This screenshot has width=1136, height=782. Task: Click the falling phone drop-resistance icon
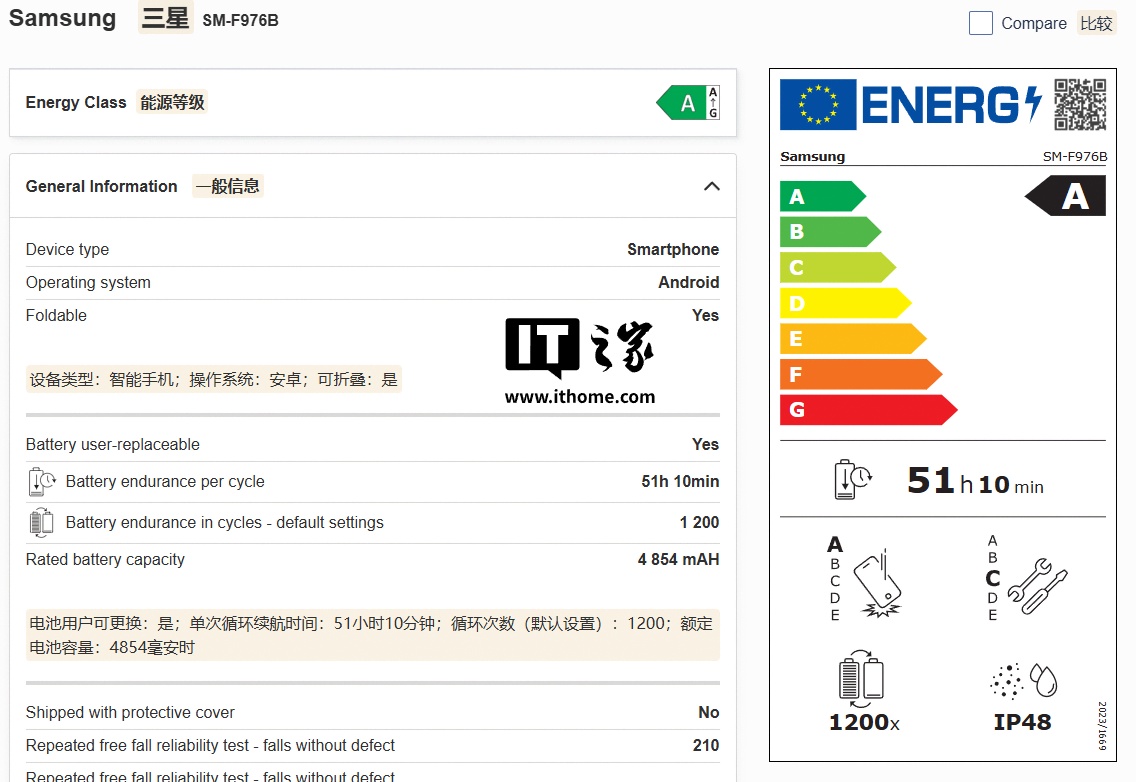coord(878,584)
